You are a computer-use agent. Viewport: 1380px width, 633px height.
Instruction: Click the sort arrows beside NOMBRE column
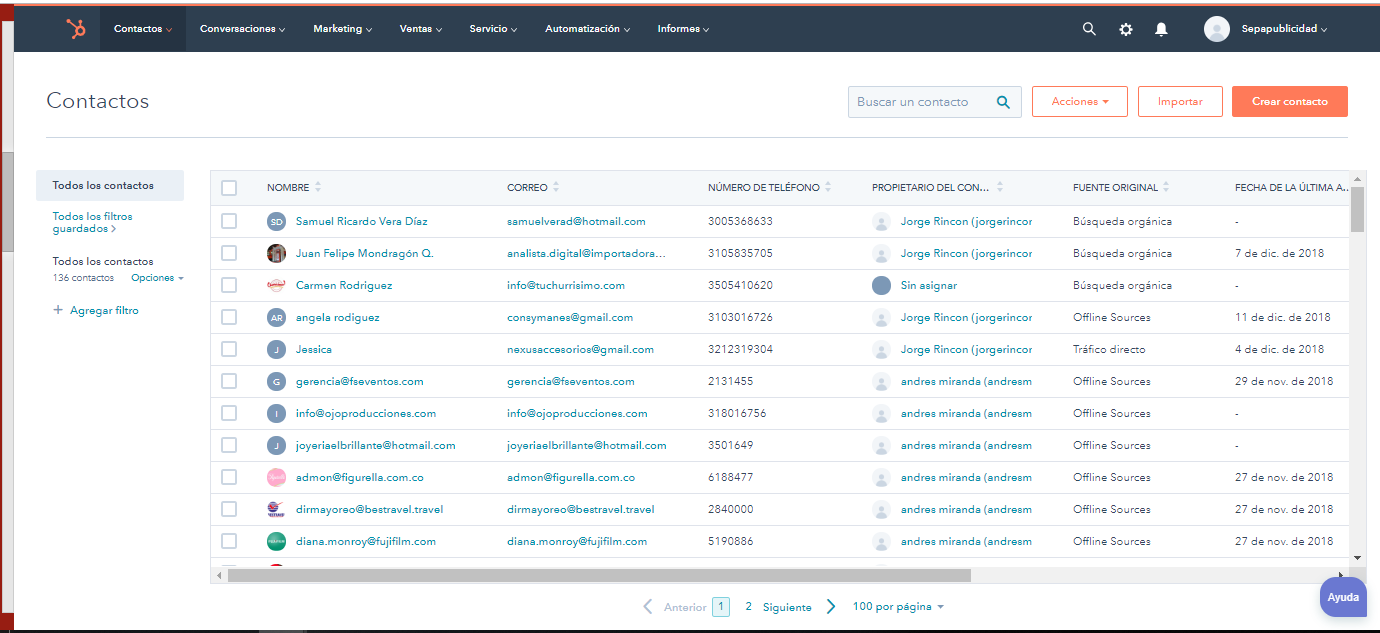click(318, 187)
